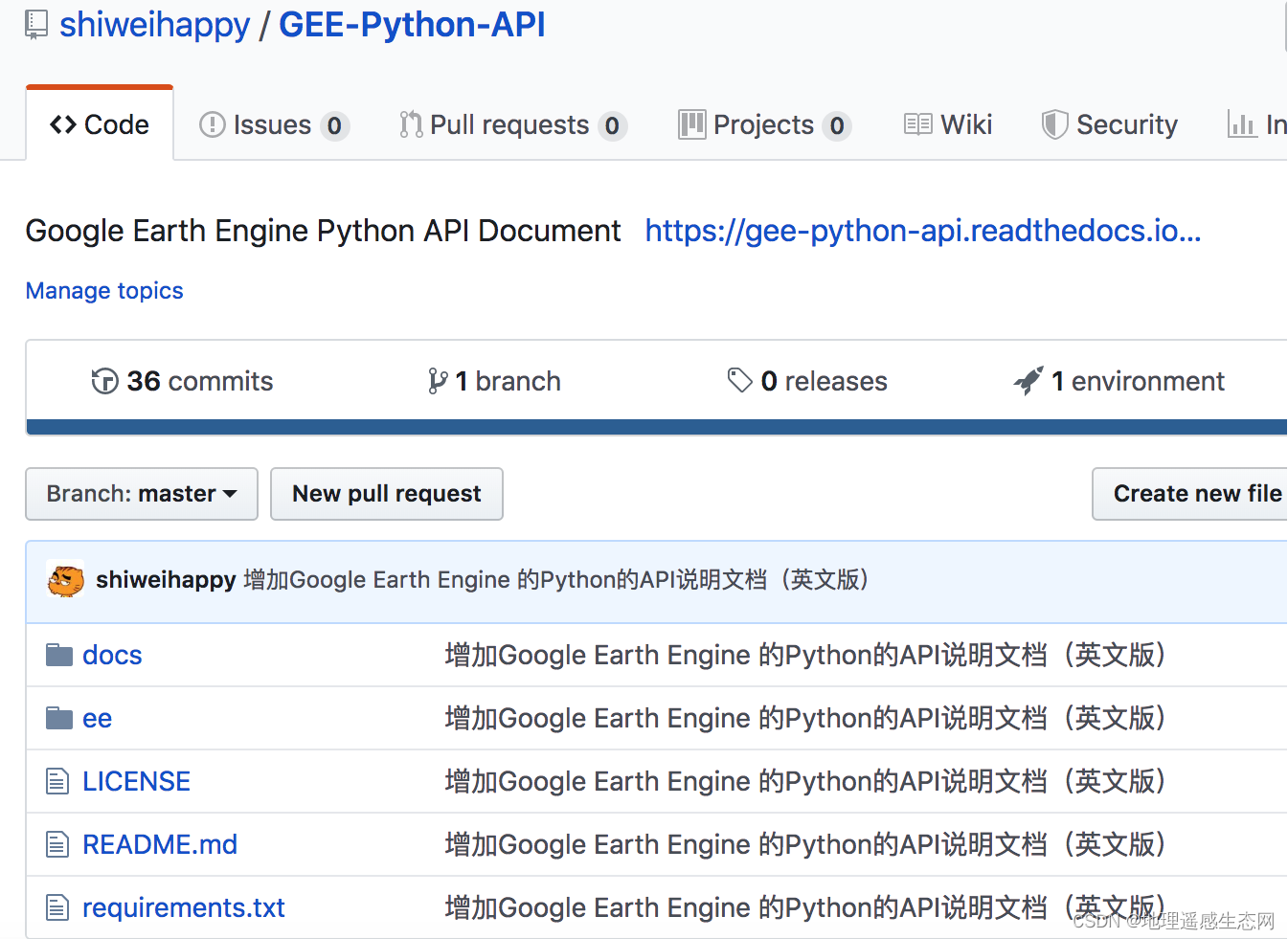
Task: Click the Pull requests count badge
Action: pos(612,125)
